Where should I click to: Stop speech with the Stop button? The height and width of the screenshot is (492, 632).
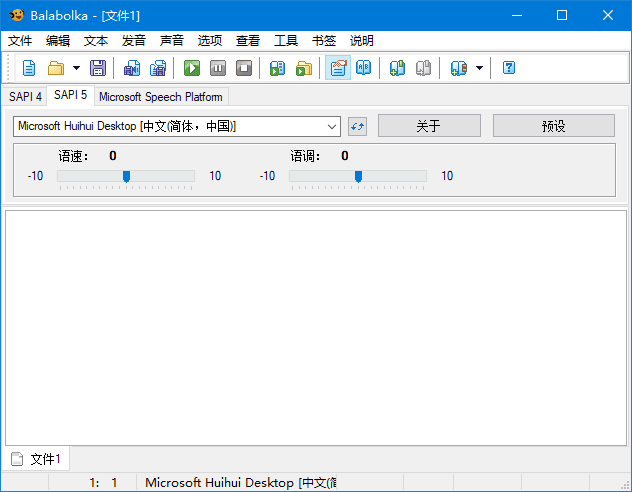click(x=244, y=68)
